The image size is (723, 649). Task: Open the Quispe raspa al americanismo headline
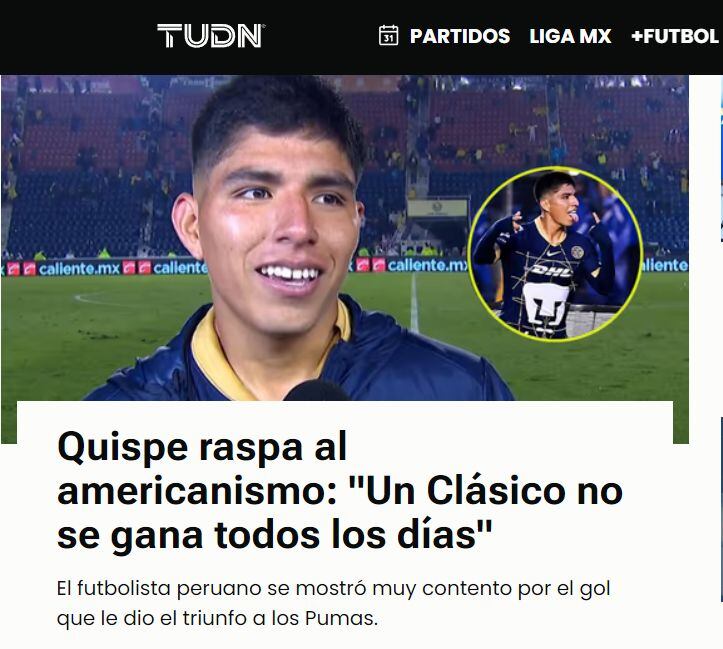[x=340, y=490]
